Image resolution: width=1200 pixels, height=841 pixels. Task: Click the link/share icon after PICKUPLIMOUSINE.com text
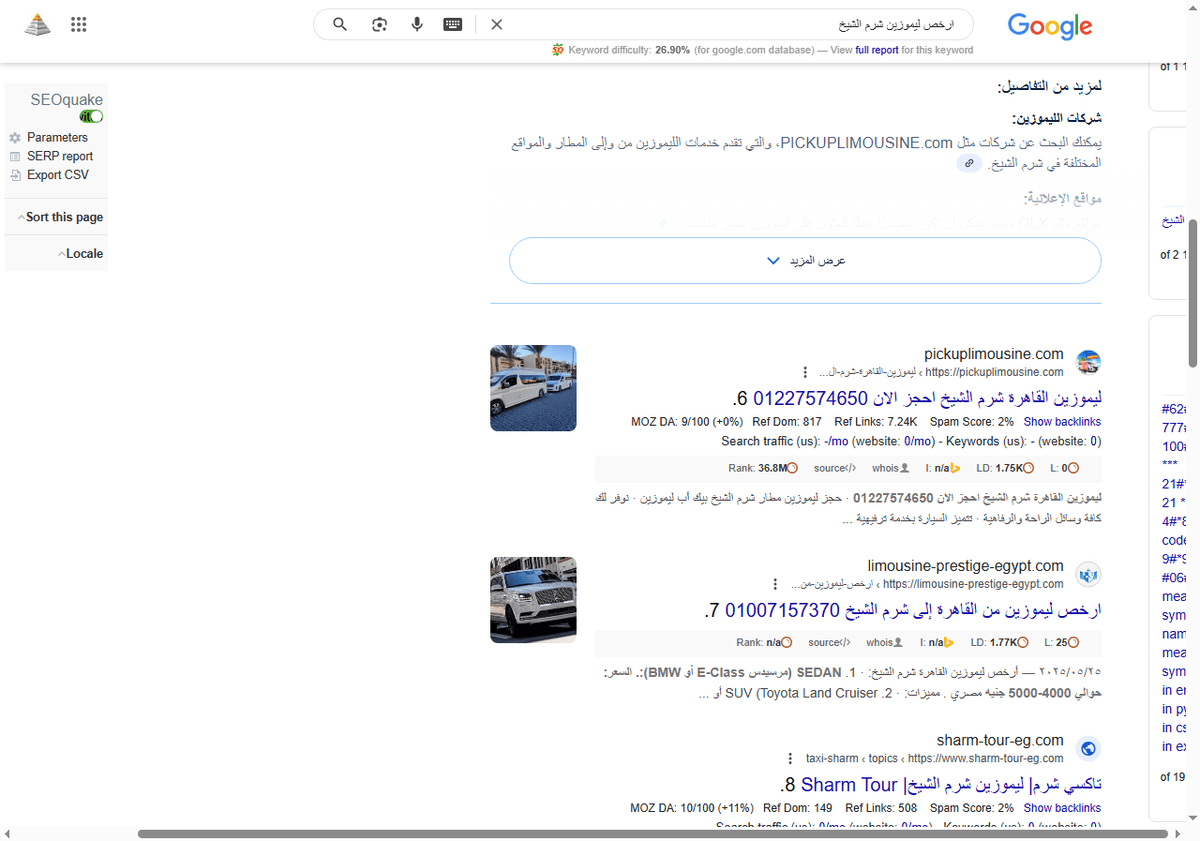[968, 162]
